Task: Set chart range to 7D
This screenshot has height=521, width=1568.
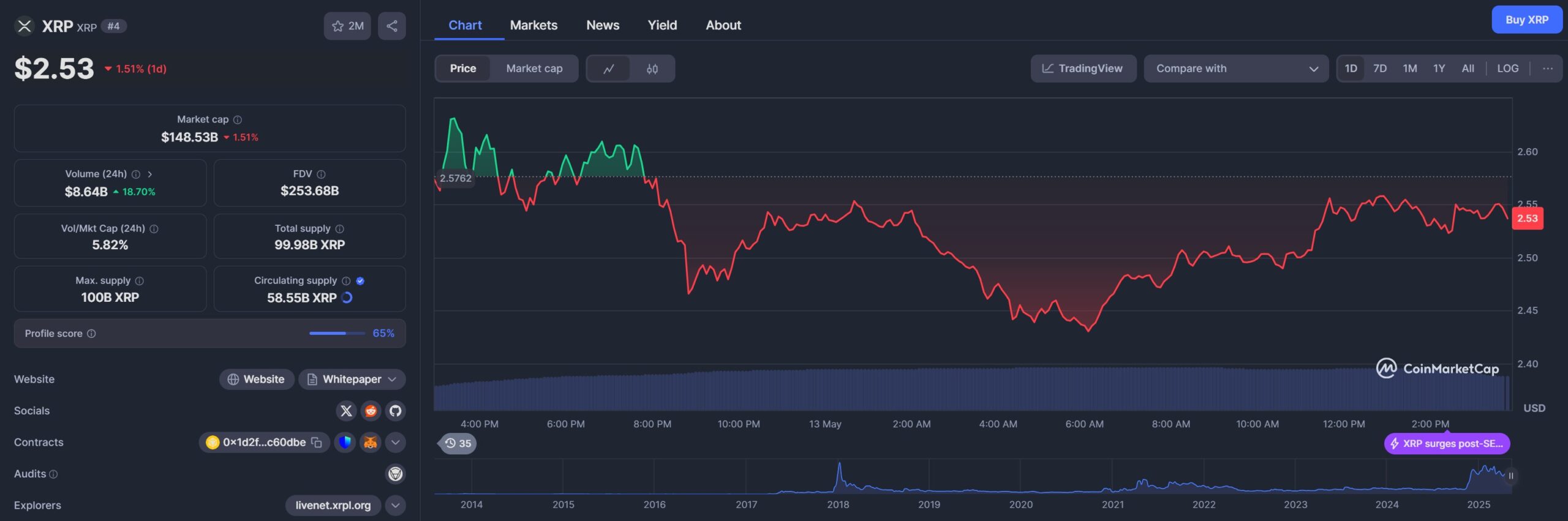Action: (1380, 69)
